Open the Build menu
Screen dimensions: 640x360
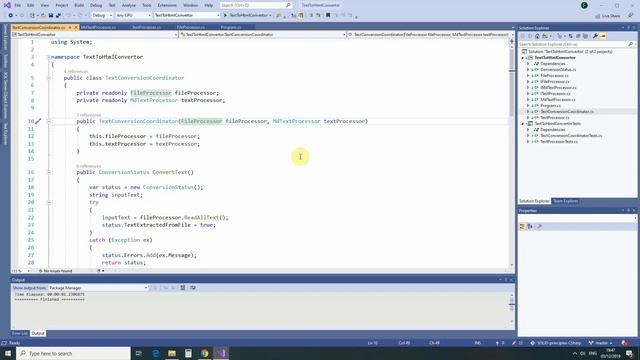pos(79,5)
